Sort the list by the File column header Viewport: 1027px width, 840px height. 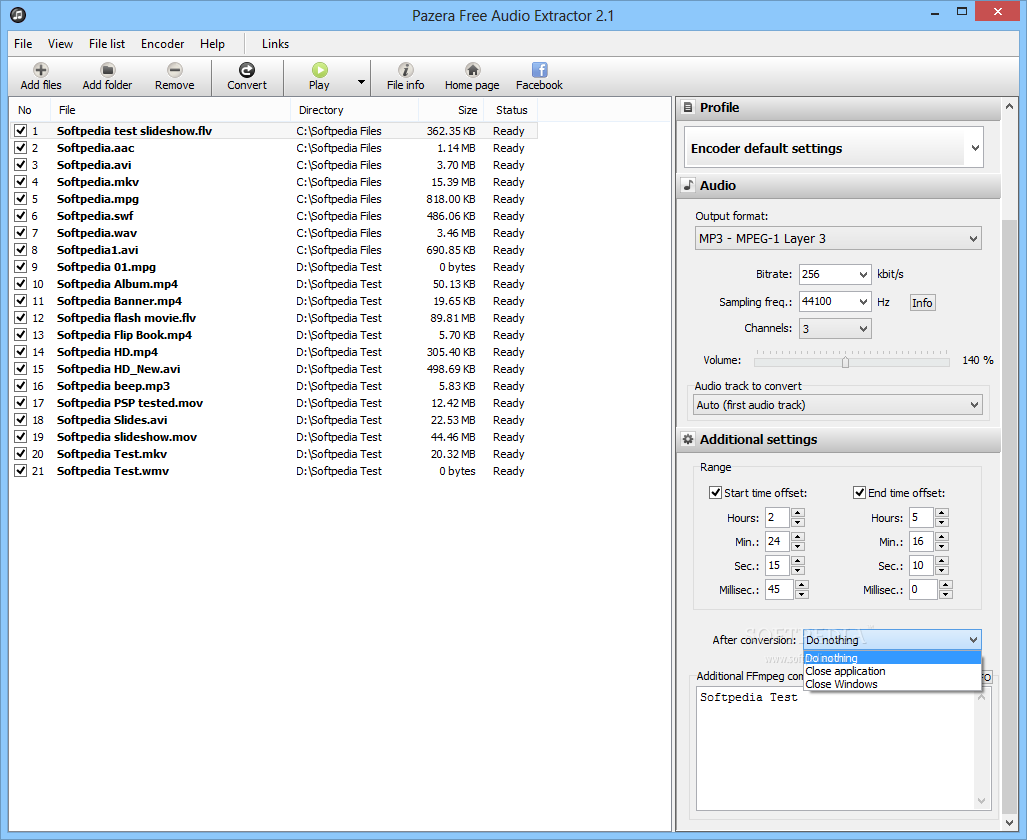pyautogui.click(x=171, y=110)
